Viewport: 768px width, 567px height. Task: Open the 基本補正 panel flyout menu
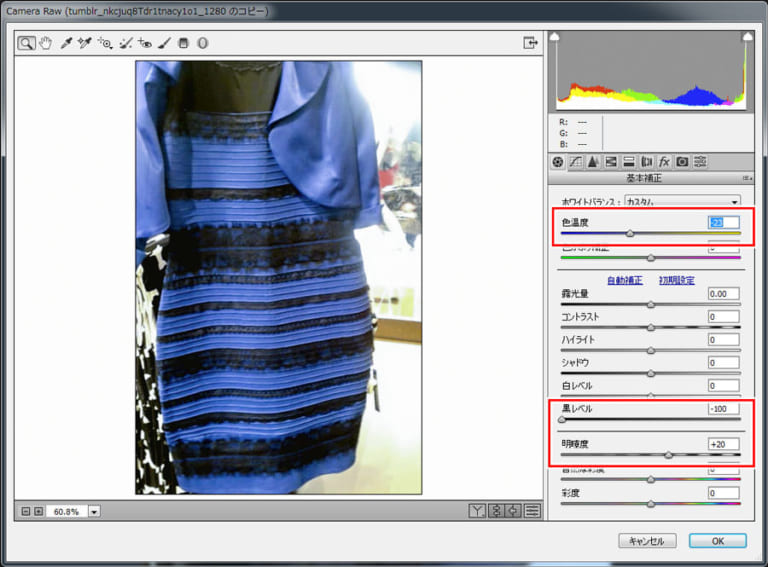(x=745, y=178)
